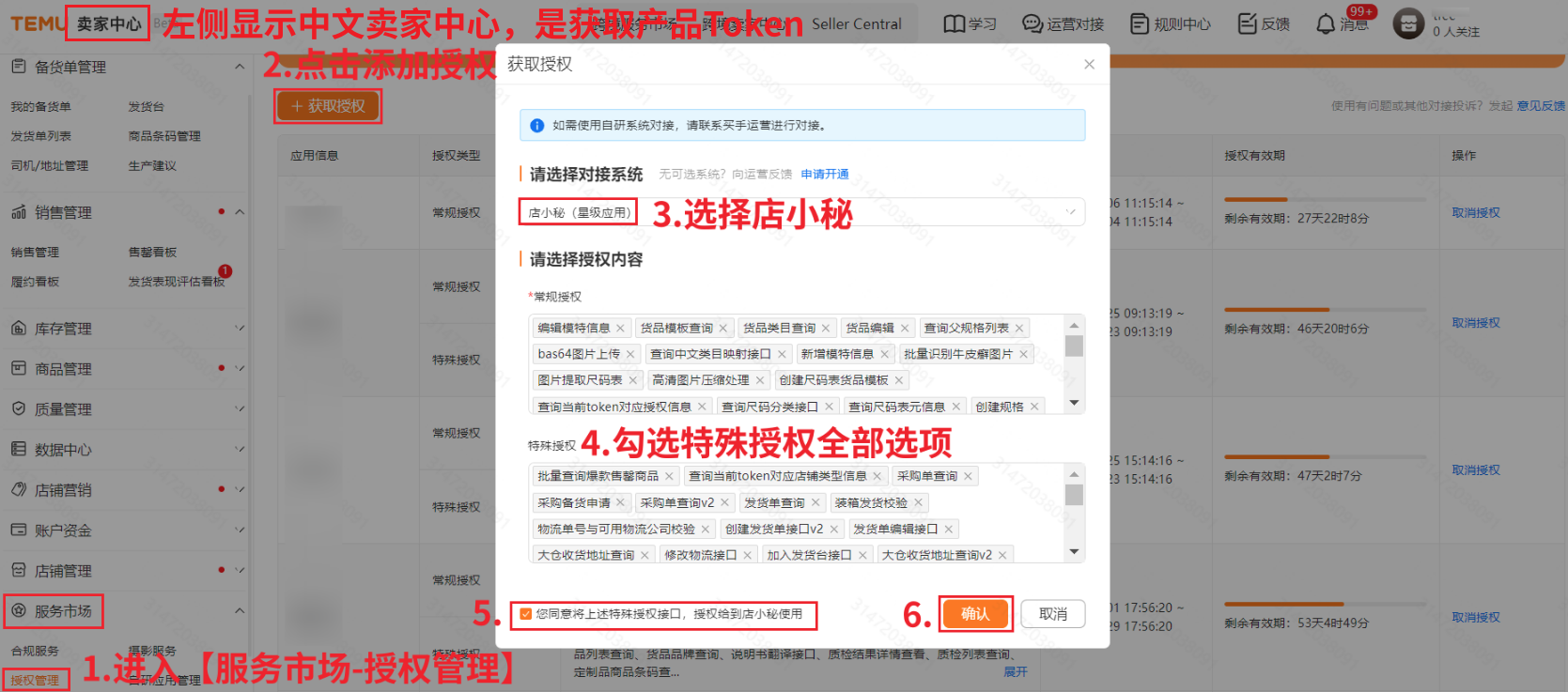This screenshot has height=692, width=1568.
Task: Click validity progress bar for 53天4时49分
Action: click(x=1325, y=605)
